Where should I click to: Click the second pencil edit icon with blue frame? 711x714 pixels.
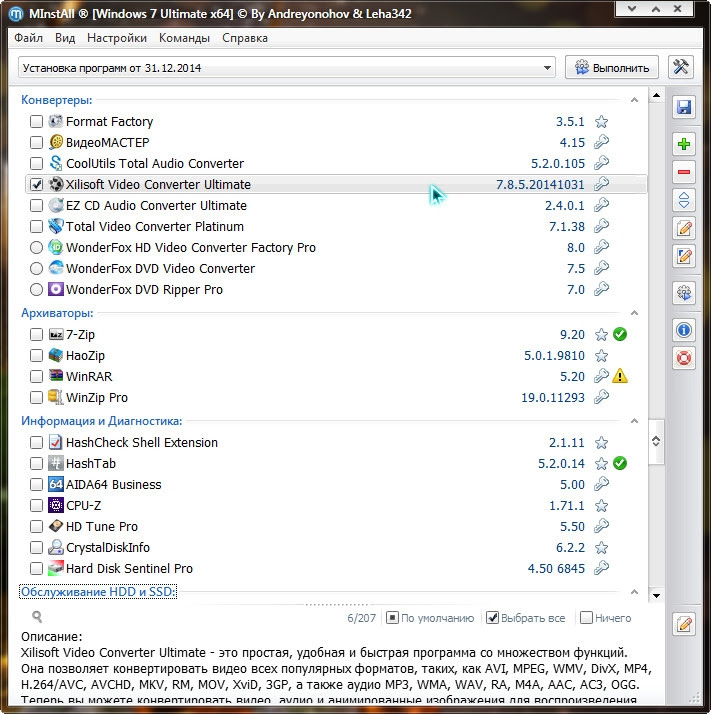(684, 256)
